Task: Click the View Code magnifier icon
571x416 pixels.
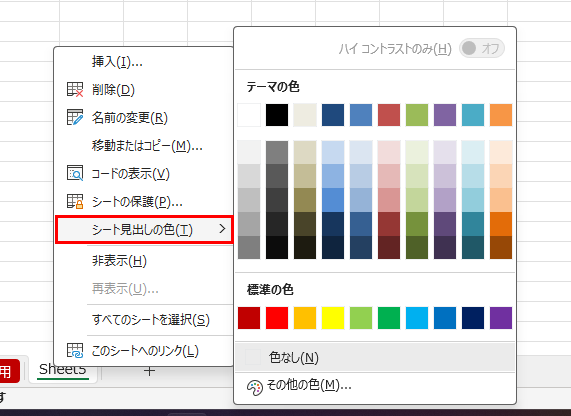Action: point(75,173)
